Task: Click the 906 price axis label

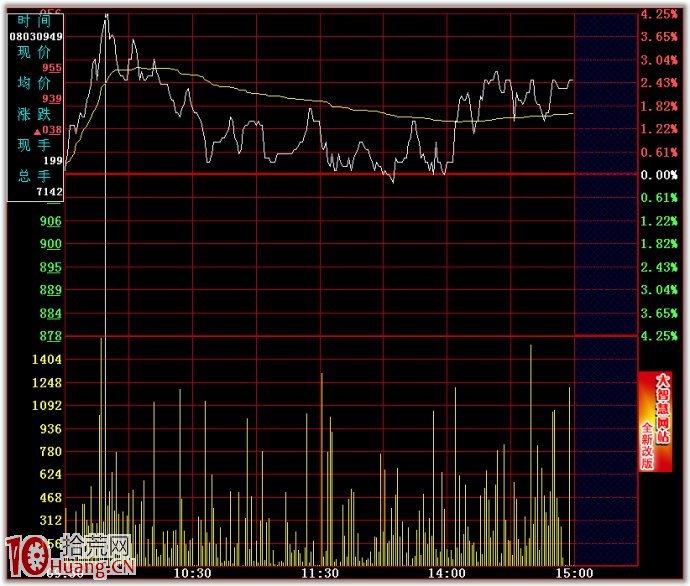Action: coord(51,221)
